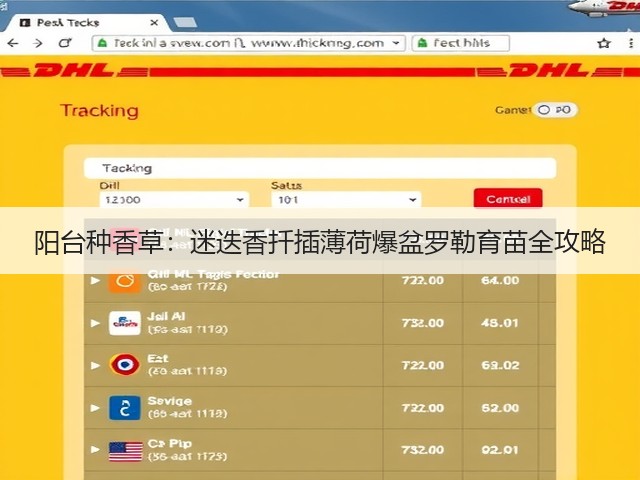Click the Tracking page heading
Screen dimensions: 640x480
(100, 111)
